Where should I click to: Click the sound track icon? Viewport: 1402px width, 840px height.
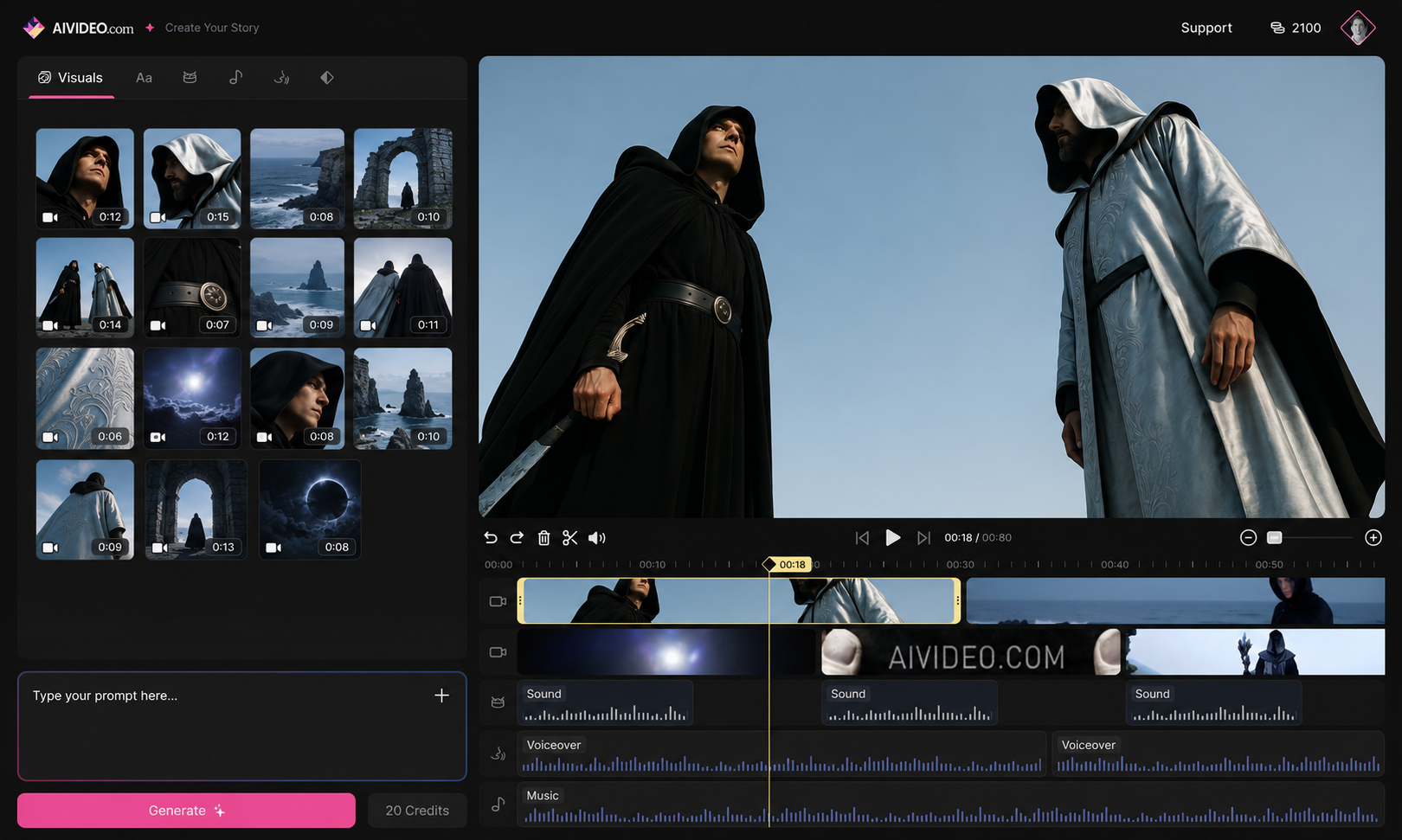coord(498,702)
